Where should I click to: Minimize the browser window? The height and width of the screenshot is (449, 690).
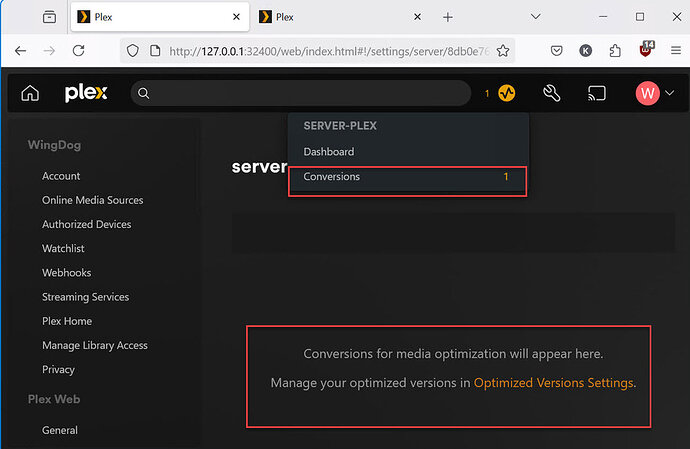coord(603,17)
